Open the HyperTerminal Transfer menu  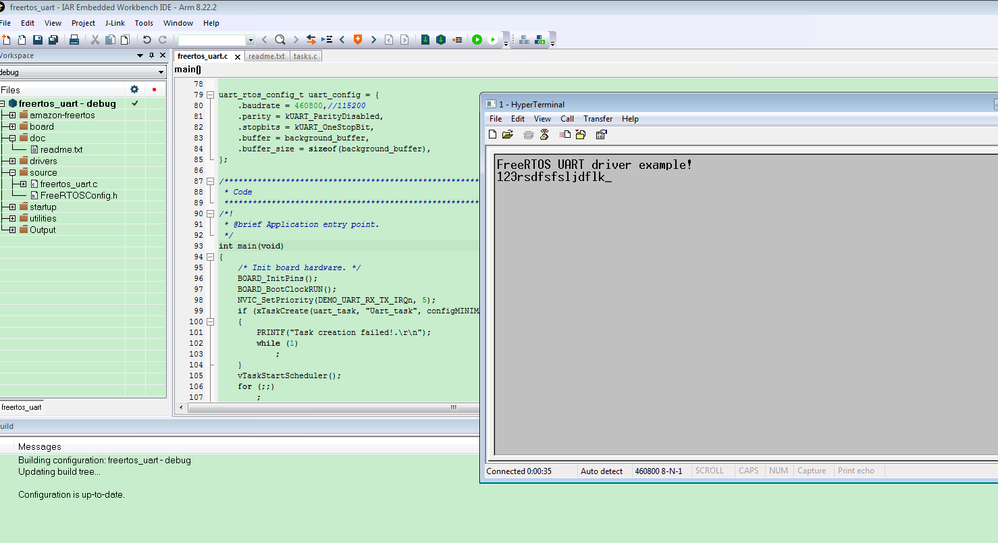[598, 119]
